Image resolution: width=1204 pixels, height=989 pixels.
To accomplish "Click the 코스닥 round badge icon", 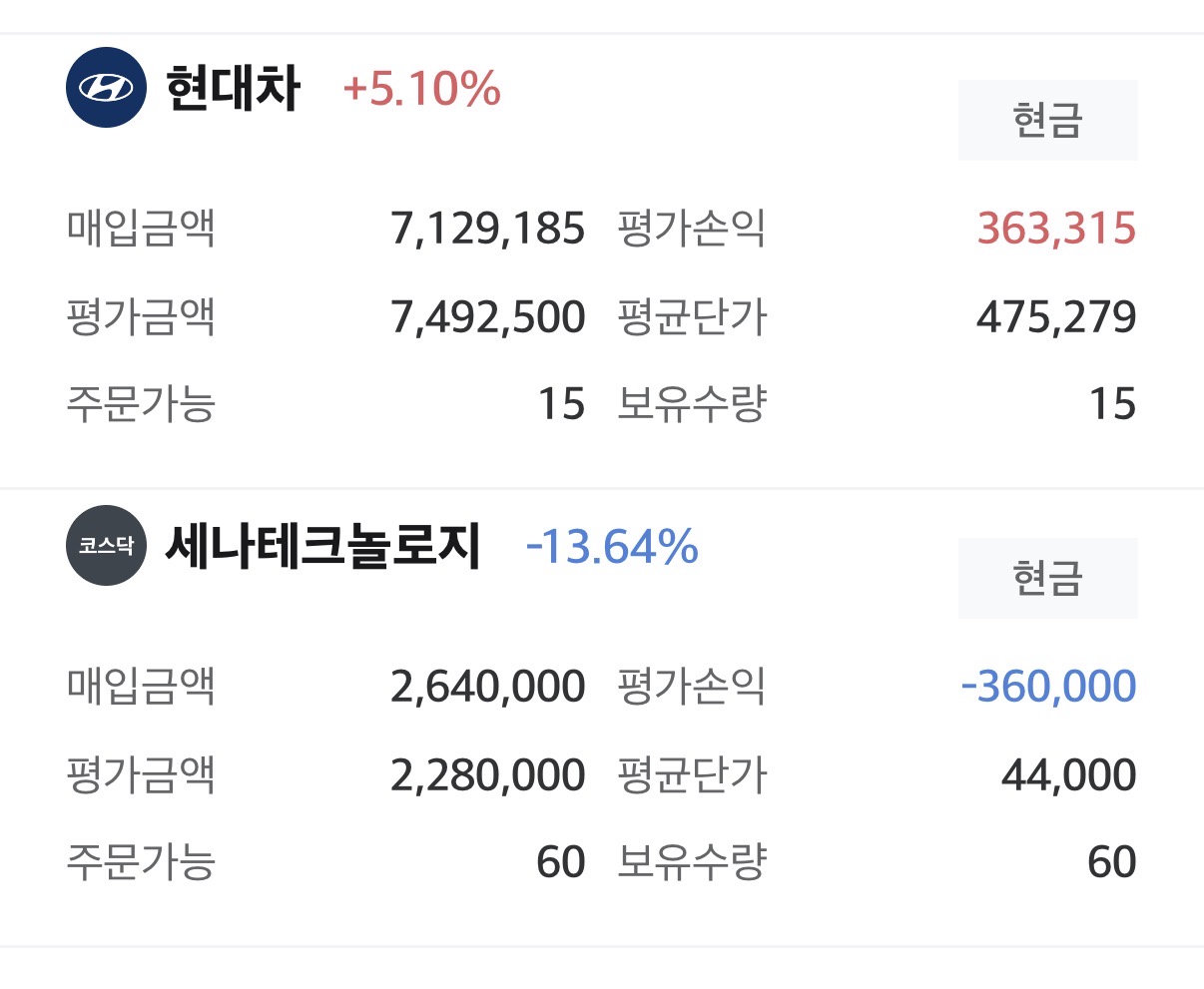I will pyautogui.click(x=106, y=546).
